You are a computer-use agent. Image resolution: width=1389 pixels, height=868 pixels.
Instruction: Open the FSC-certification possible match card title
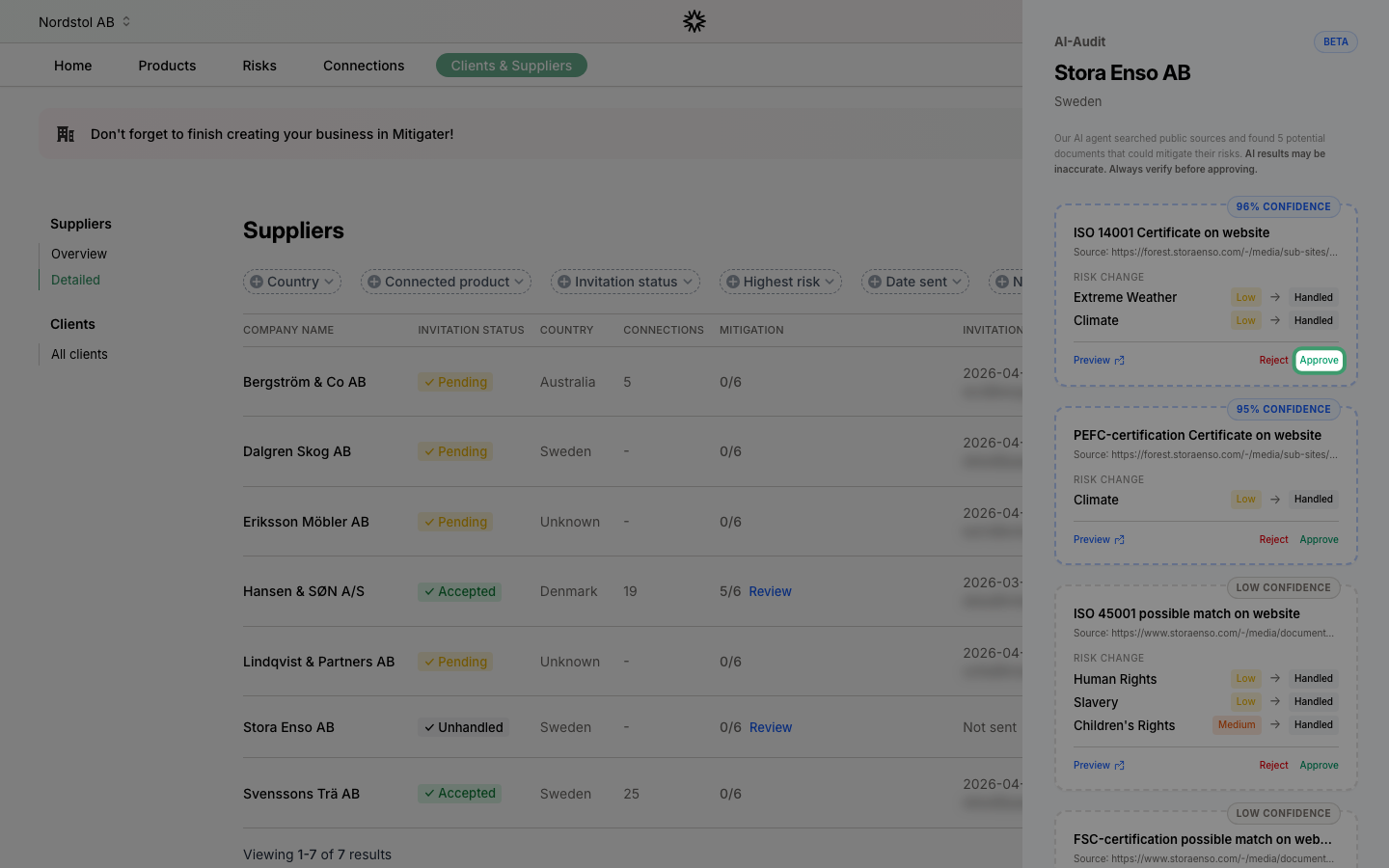click(1203, 839)
